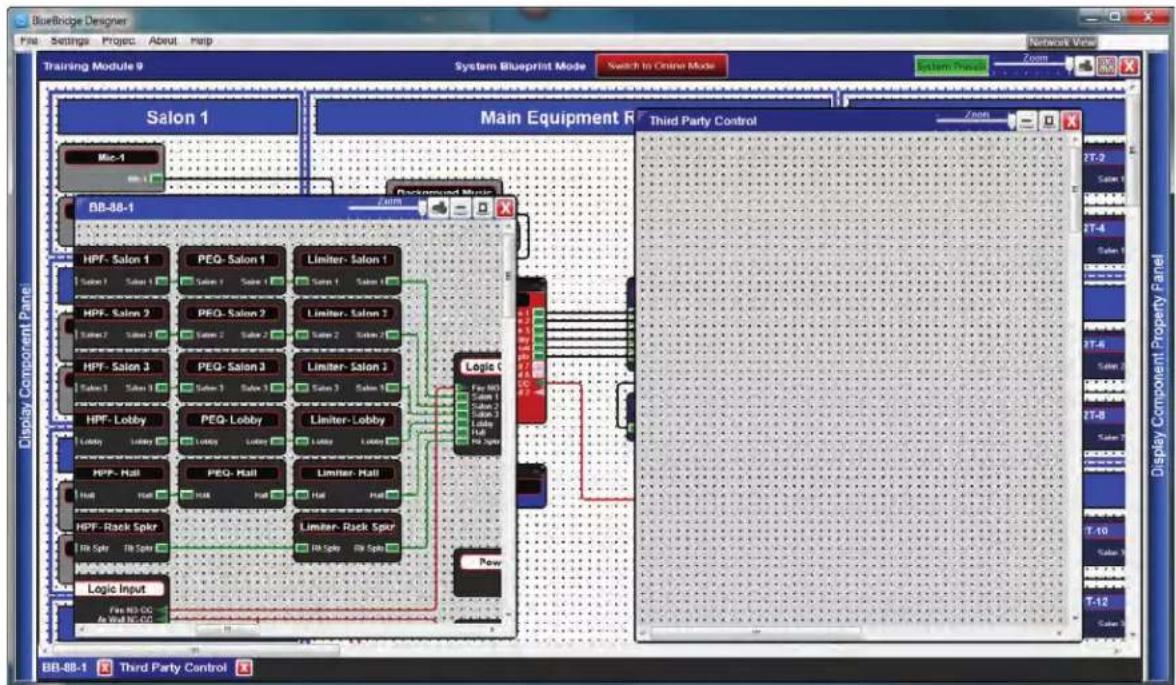This screenshot has width=1176, height=685.
Task: Select the Third Party Control bottom tab
Action: click(x=172, y=667)
